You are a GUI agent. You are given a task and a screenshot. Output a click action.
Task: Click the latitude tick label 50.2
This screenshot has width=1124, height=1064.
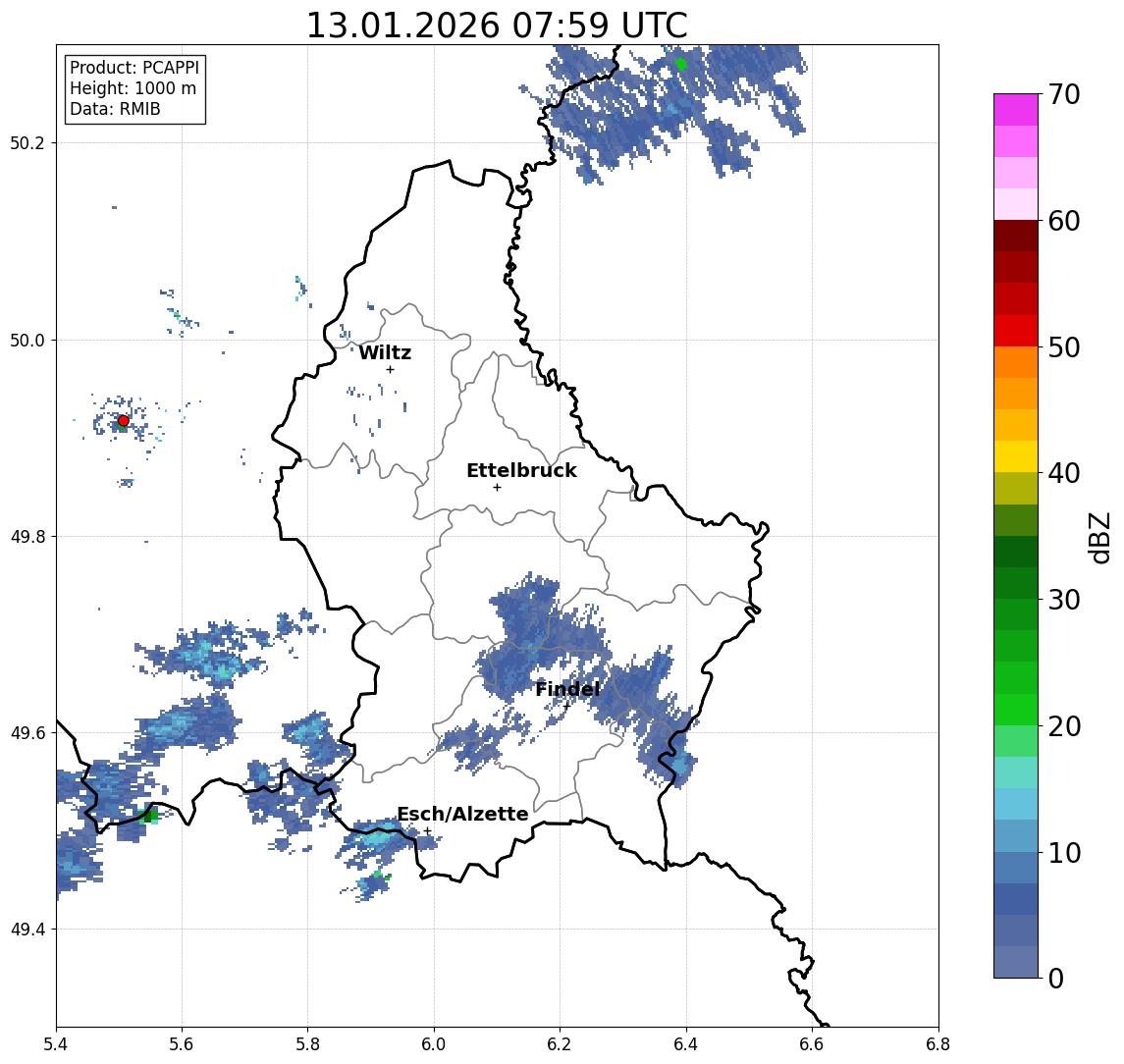point(27,142)
